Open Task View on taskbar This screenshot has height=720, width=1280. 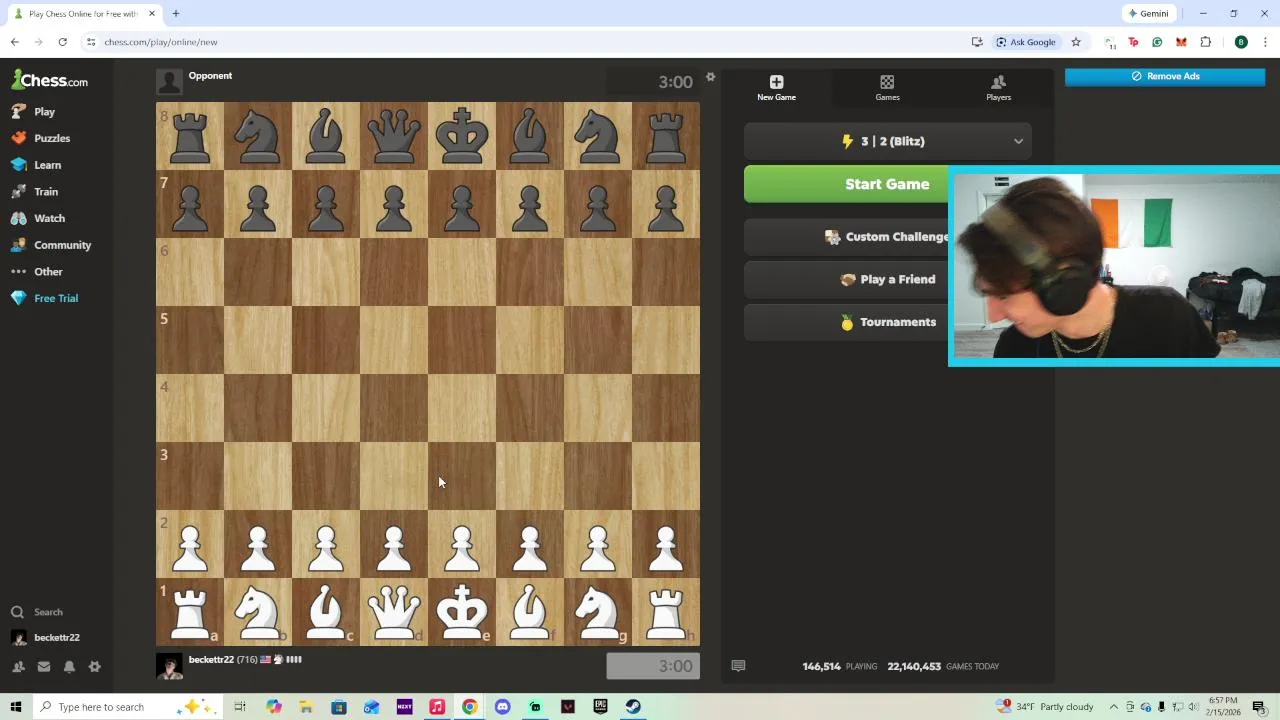[x=240, y=707]
